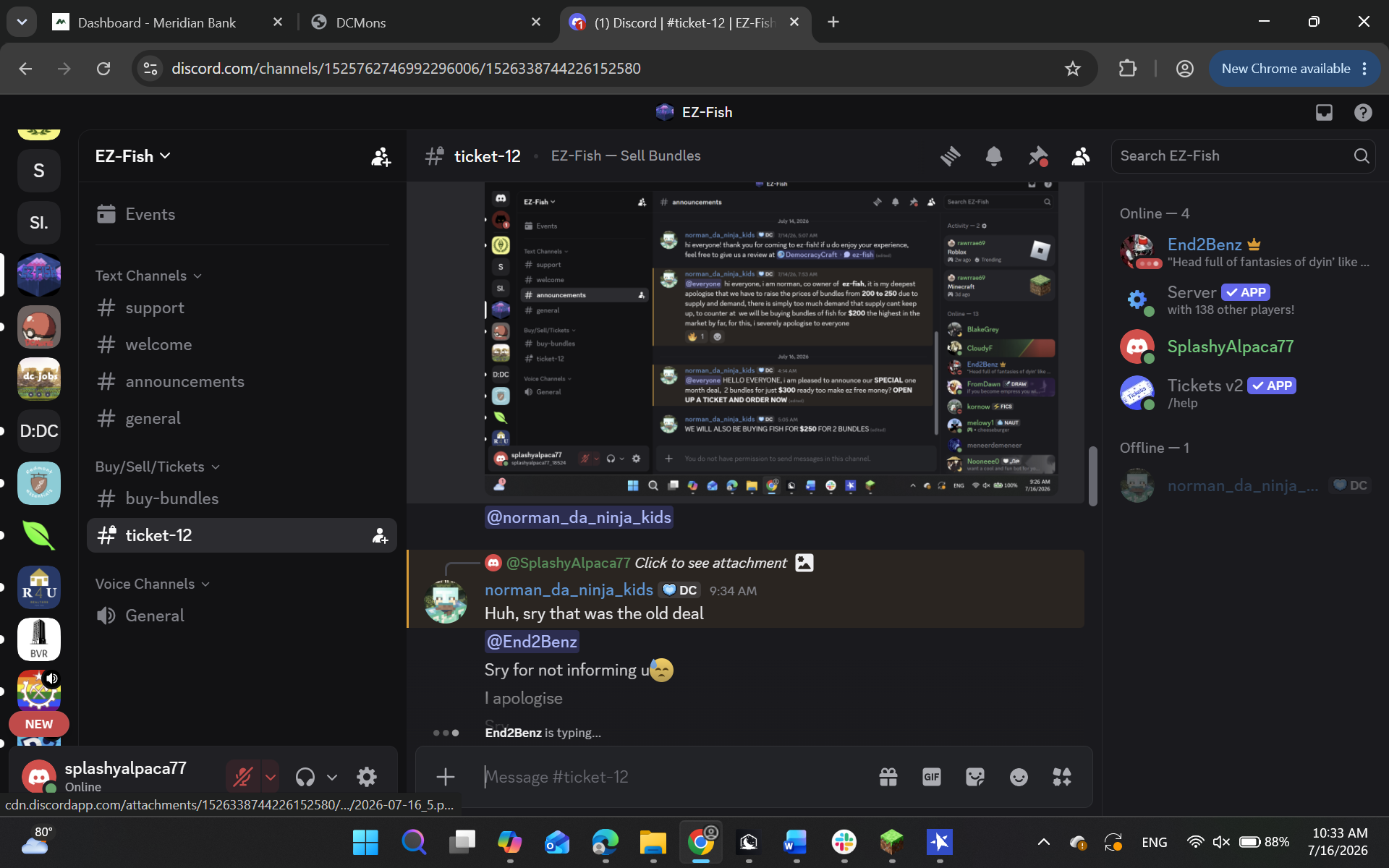
Task: Open the Click to see attachment reply
Action: coord(711,563)
